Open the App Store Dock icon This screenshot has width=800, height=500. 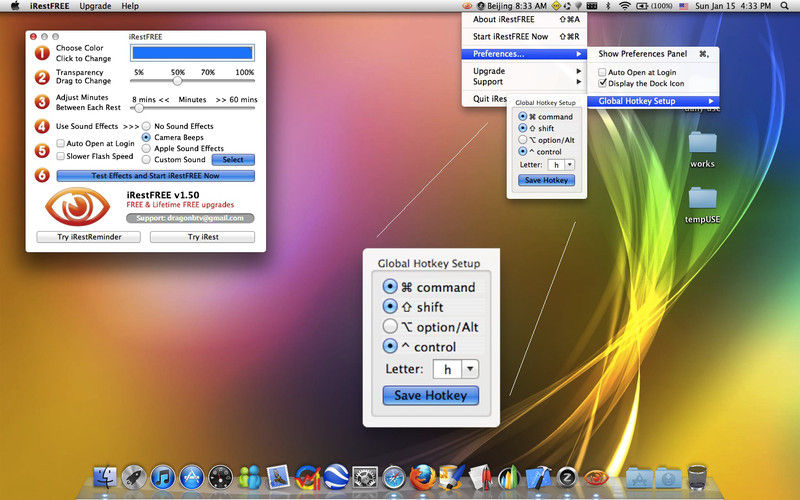[x=192, y=478]
